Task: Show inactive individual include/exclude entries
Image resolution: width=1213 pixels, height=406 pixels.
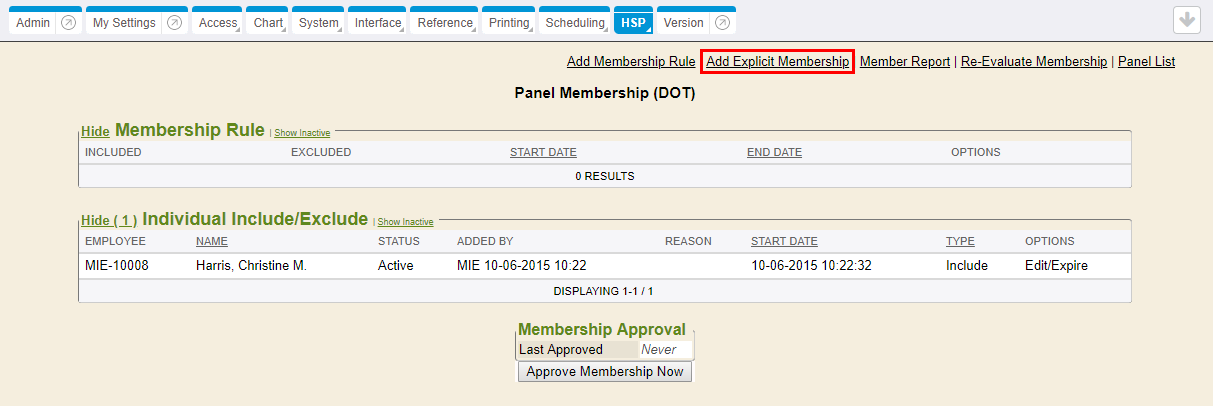Action: point(405,222)
